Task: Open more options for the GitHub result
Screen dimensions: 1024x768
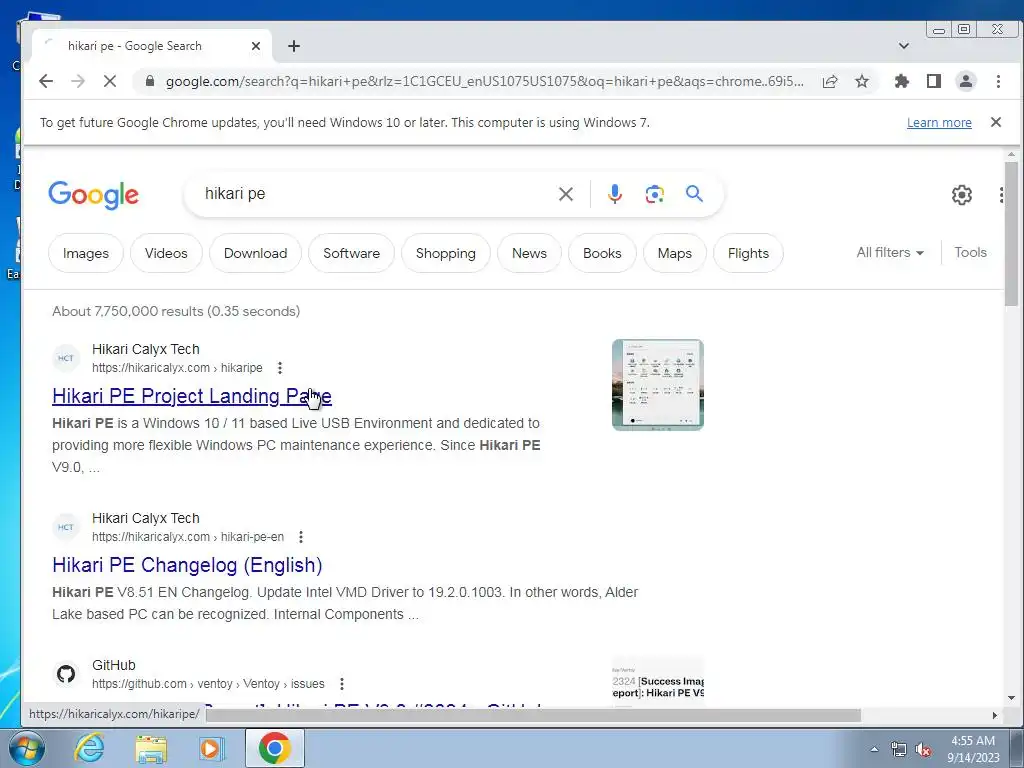Action: point(342,684)
